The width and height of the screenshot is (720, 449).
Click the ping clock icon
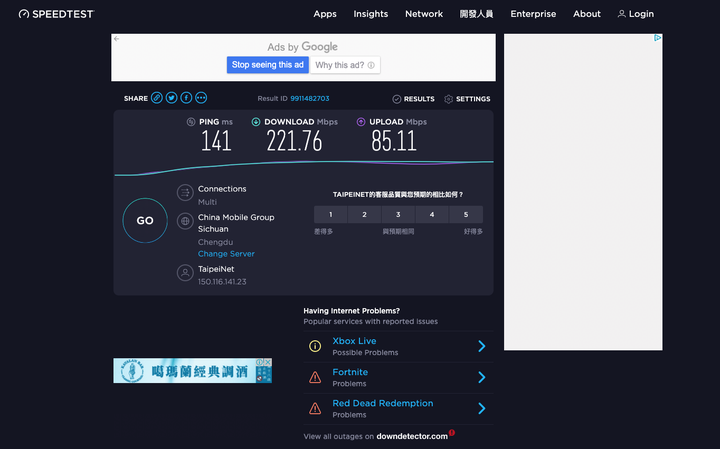point(191,122)
